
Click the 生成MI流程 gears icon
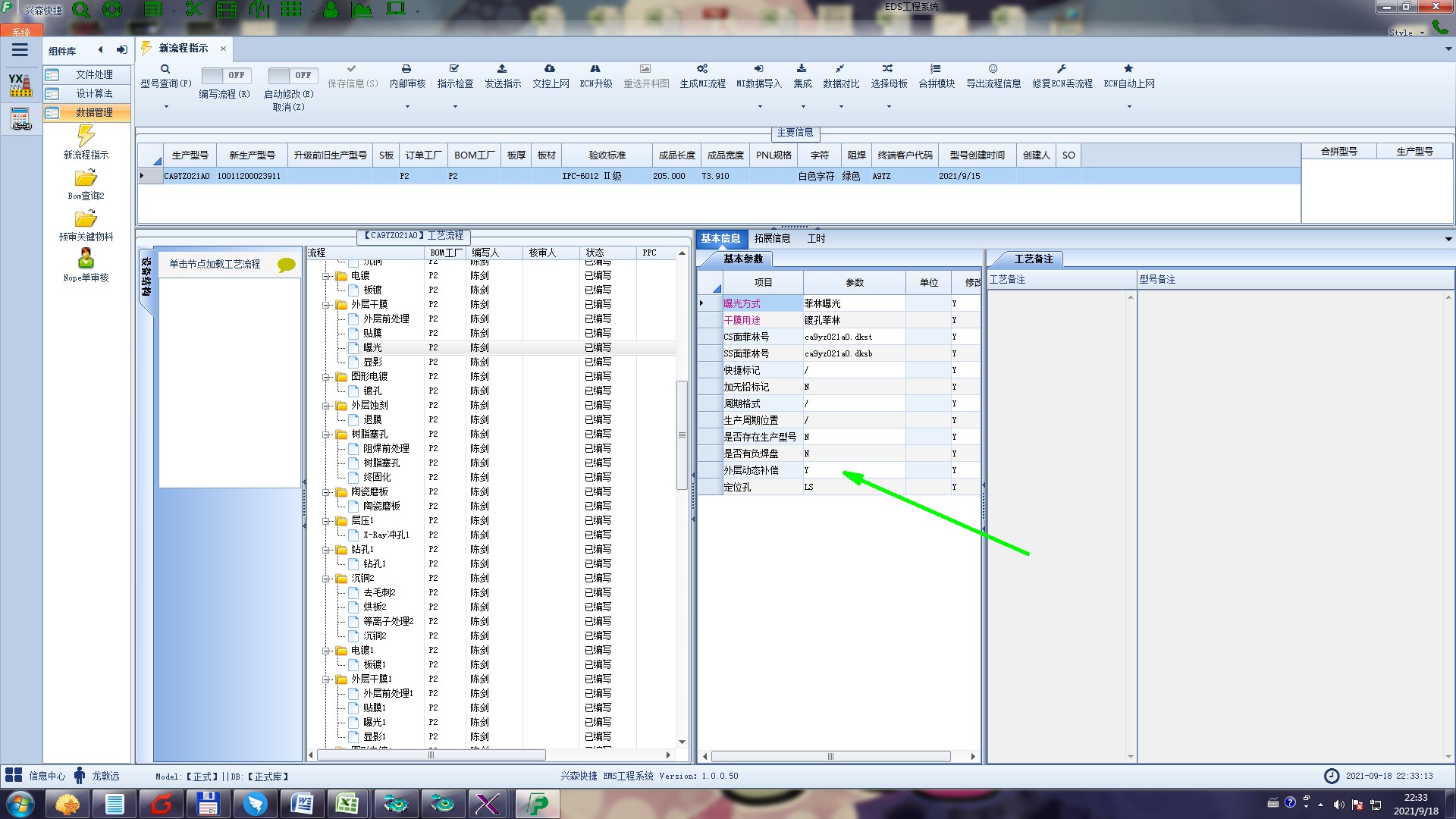(702, 69)
